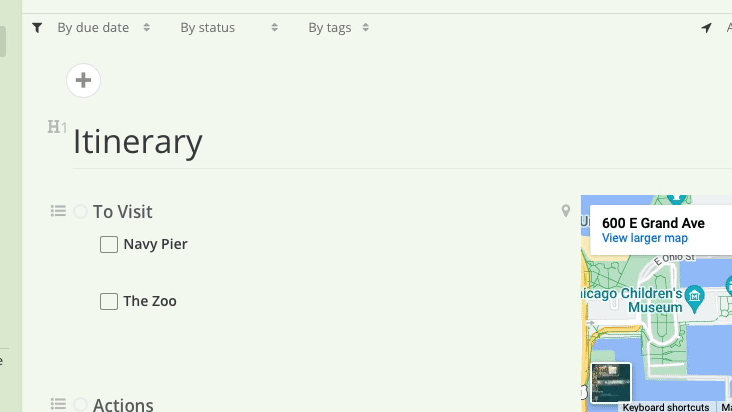Click the navigation arrow icon at top right
The image size is (732, 412).
(x=706, y=28)
